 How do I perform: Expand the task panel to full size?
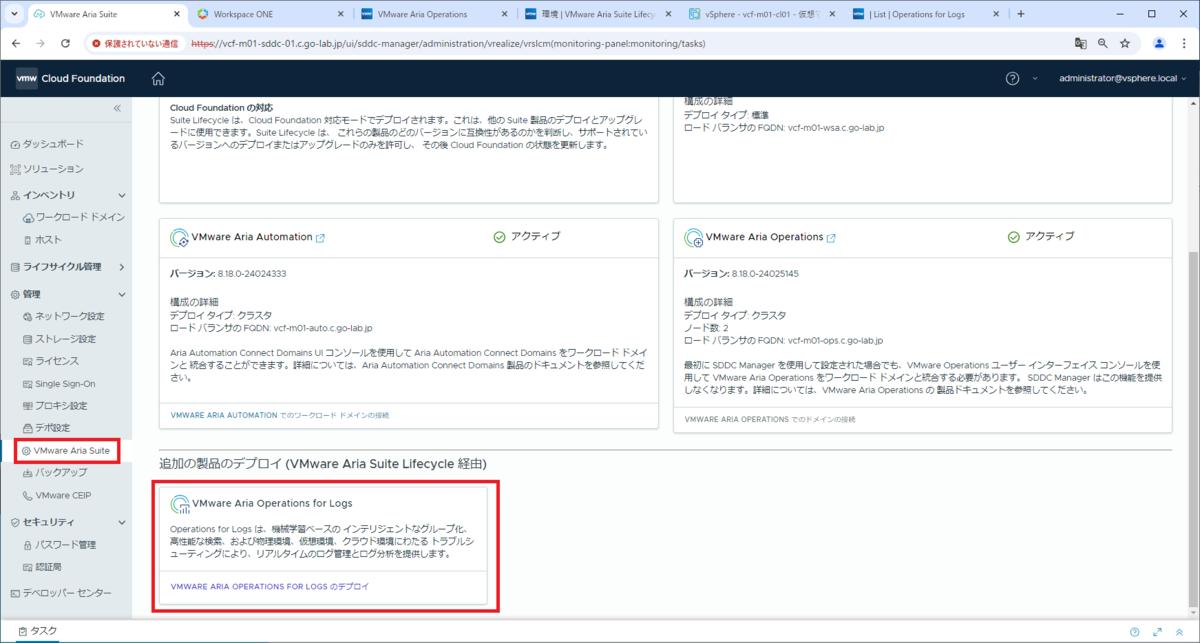tap(1157, 631)
